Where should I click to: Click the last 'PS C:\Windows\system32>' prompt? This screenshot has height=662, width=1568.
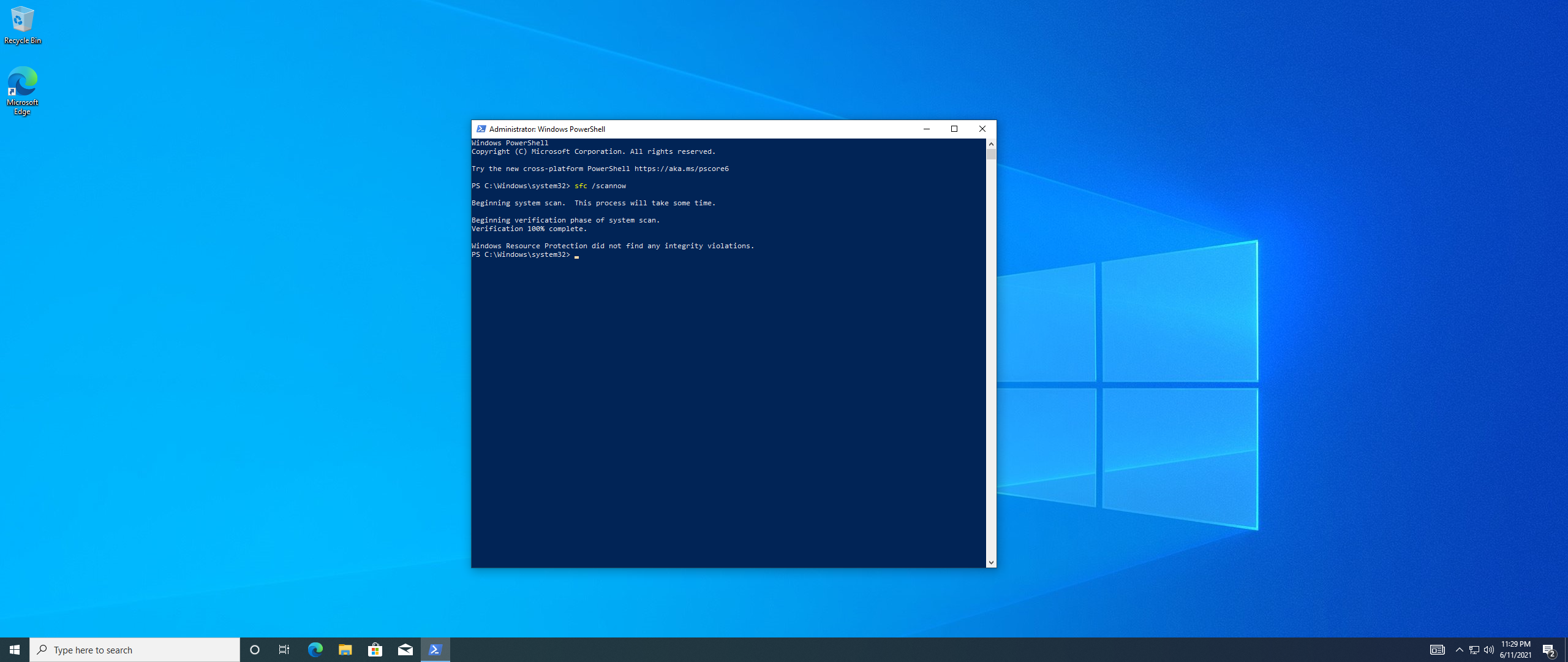pyautogui.click(x=521, y=254)
